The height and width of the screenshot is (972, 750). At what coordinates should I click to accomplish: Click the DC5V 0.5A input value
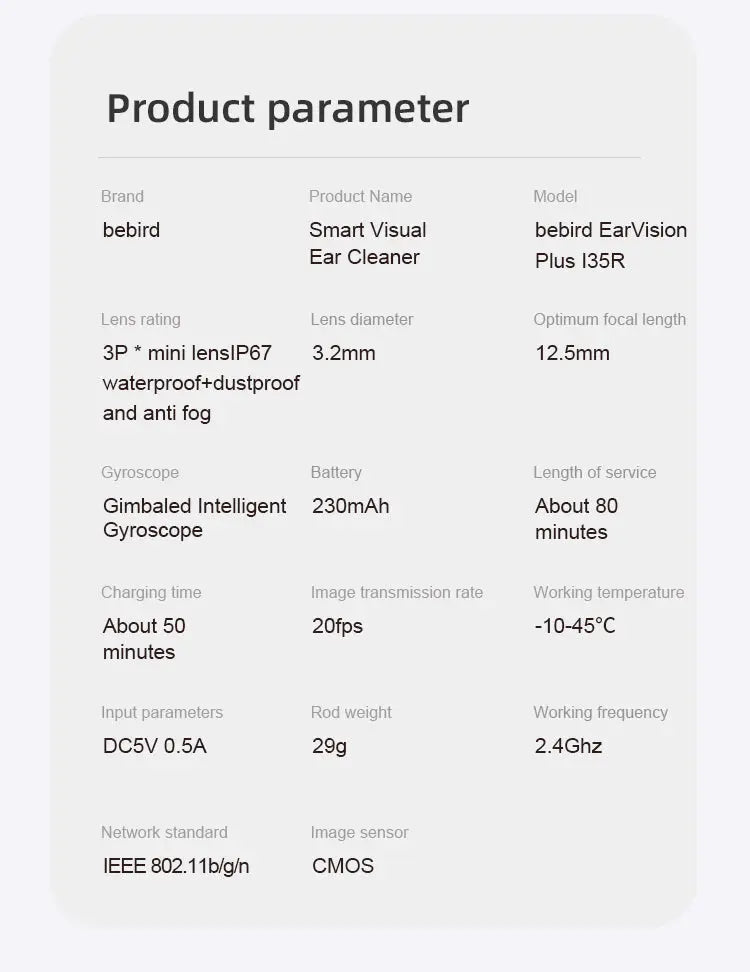click(155, 746)
